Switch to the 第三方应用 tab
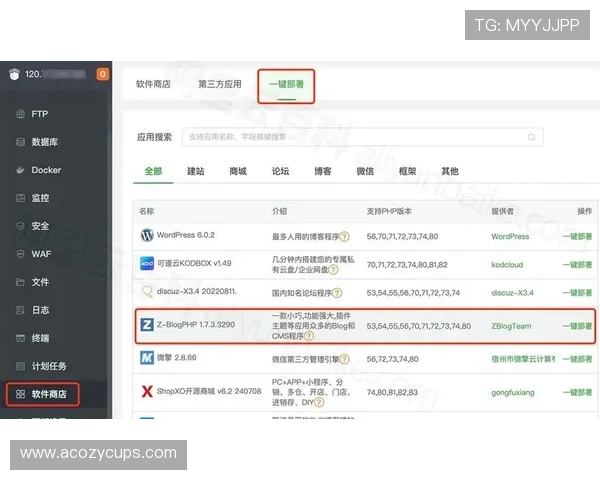 pyautogui.click(x=220, y=84)
